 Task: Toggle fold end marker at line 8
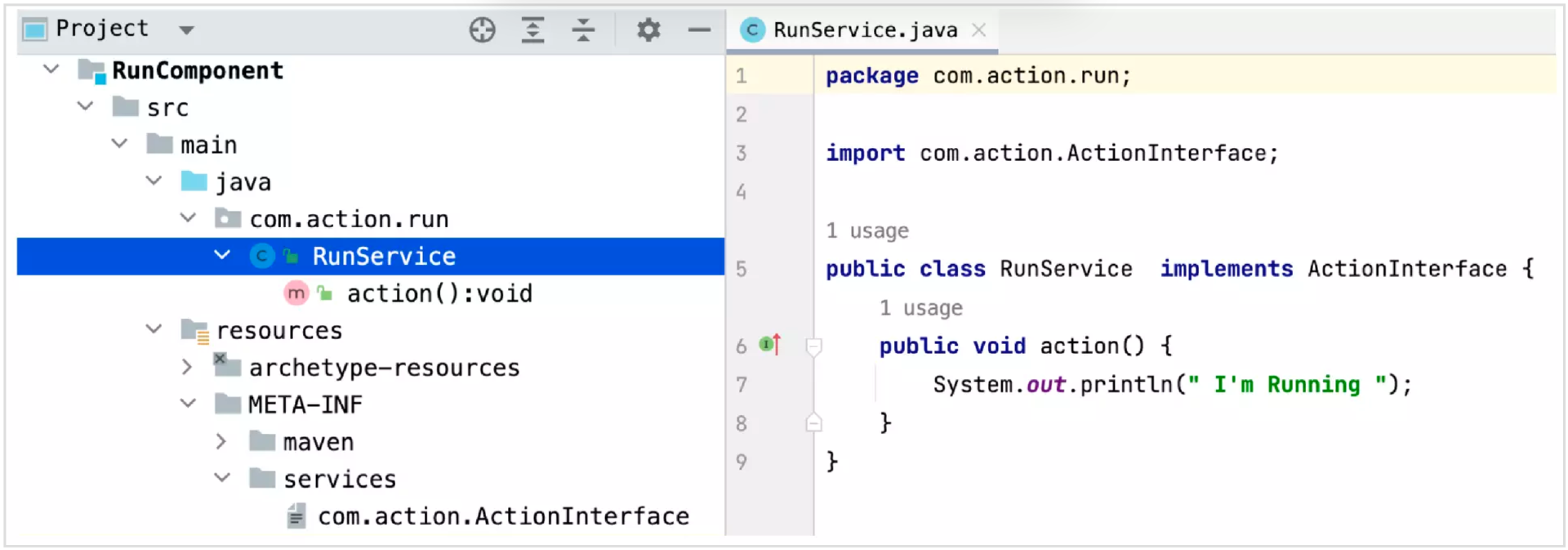click(813, 423)
